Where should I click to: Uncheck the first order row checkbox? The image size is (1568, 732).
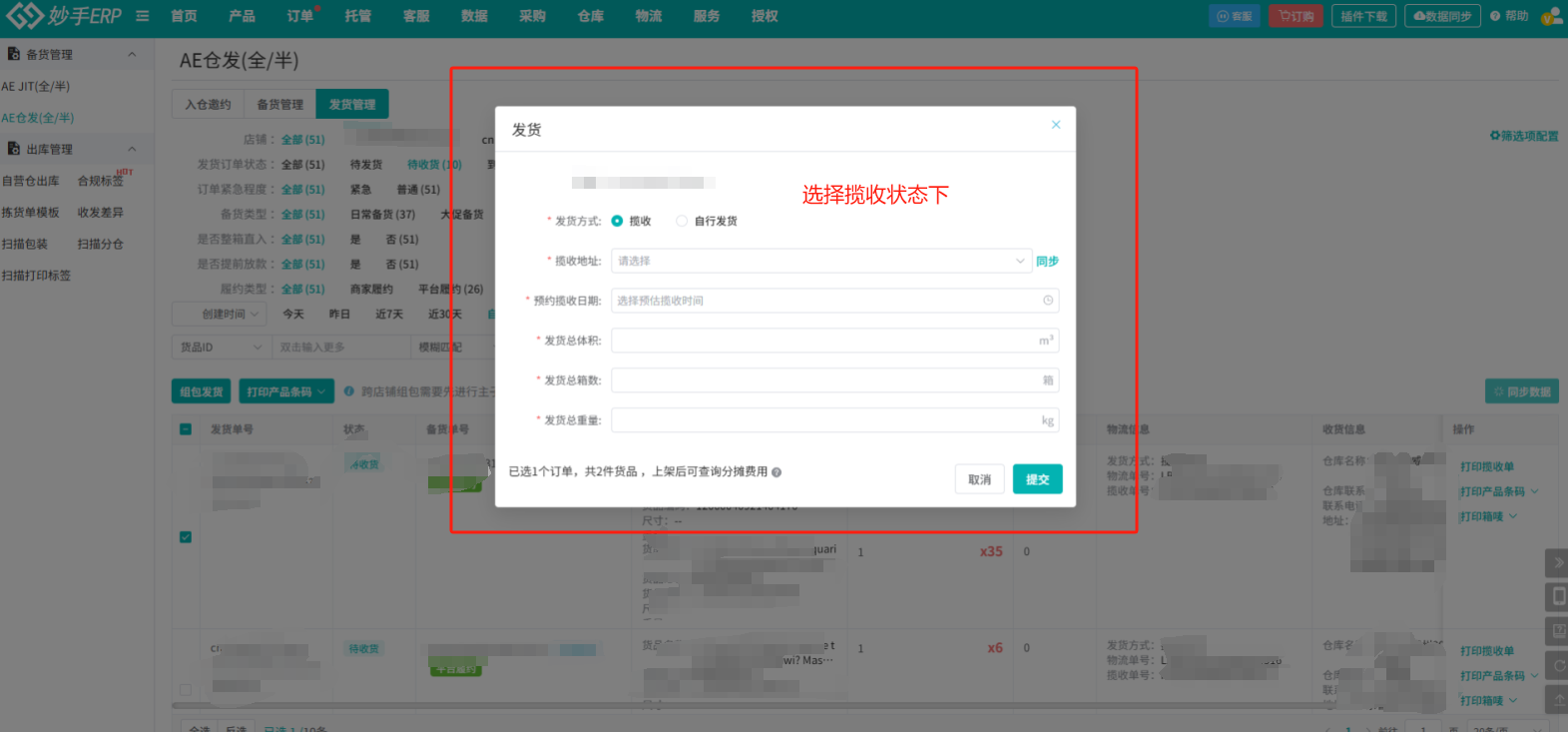coord(186,537)
